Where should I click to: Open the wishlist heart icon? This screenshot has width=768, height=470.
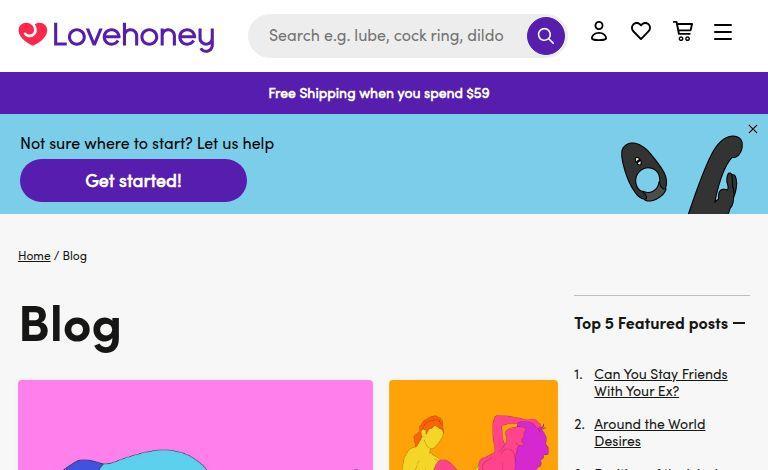641,32
